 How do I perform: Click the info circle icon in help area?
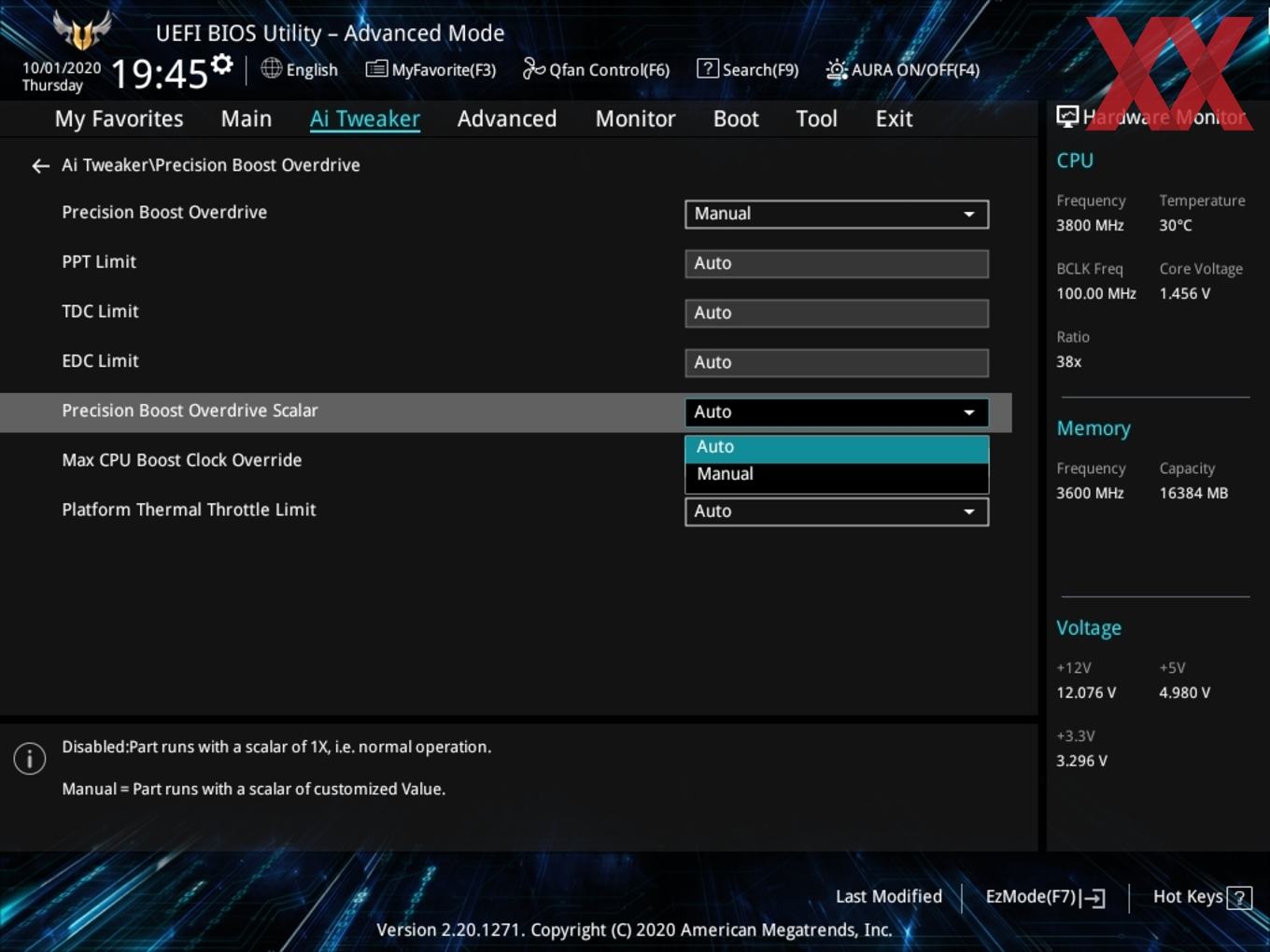pos(30,759)
